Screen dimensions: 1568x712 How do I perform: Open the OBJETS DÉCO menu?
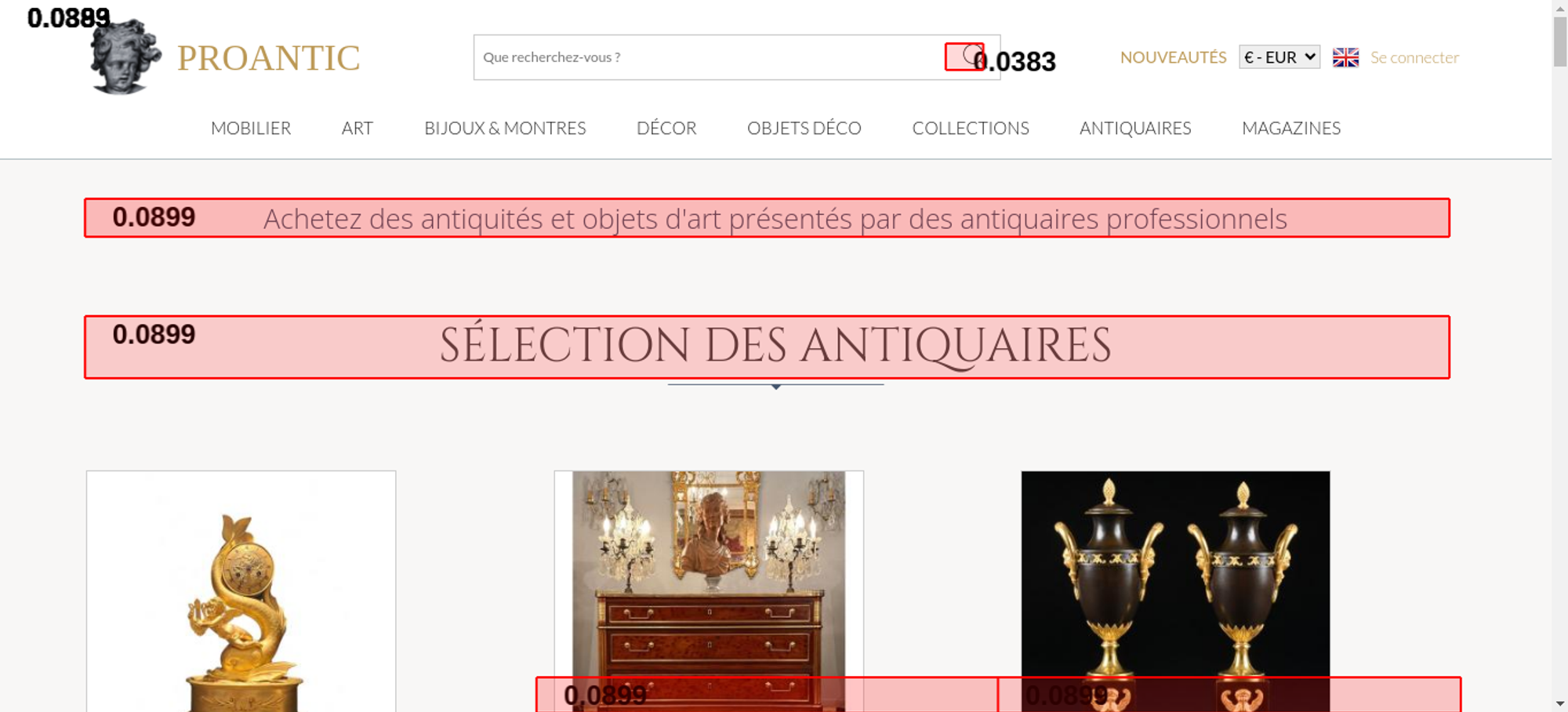tap(804, 128)
